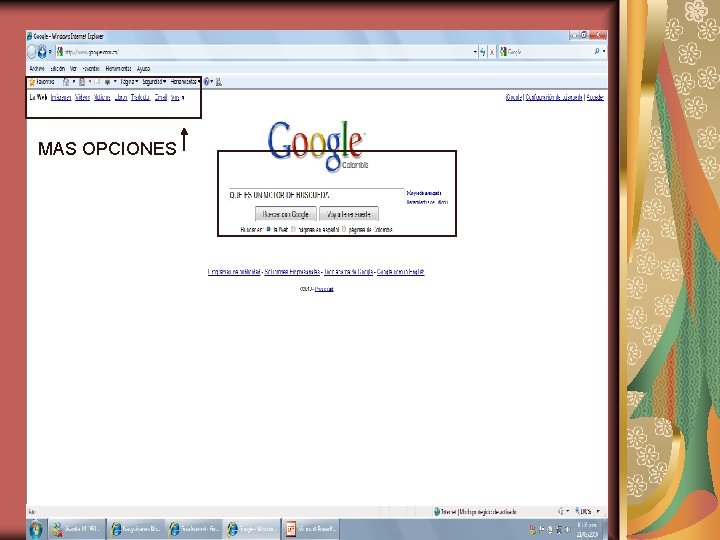The height and width of the screenshot is (540, 720).
Task: Click the Internet zone globe in status bar
Action: click(437, 511)
